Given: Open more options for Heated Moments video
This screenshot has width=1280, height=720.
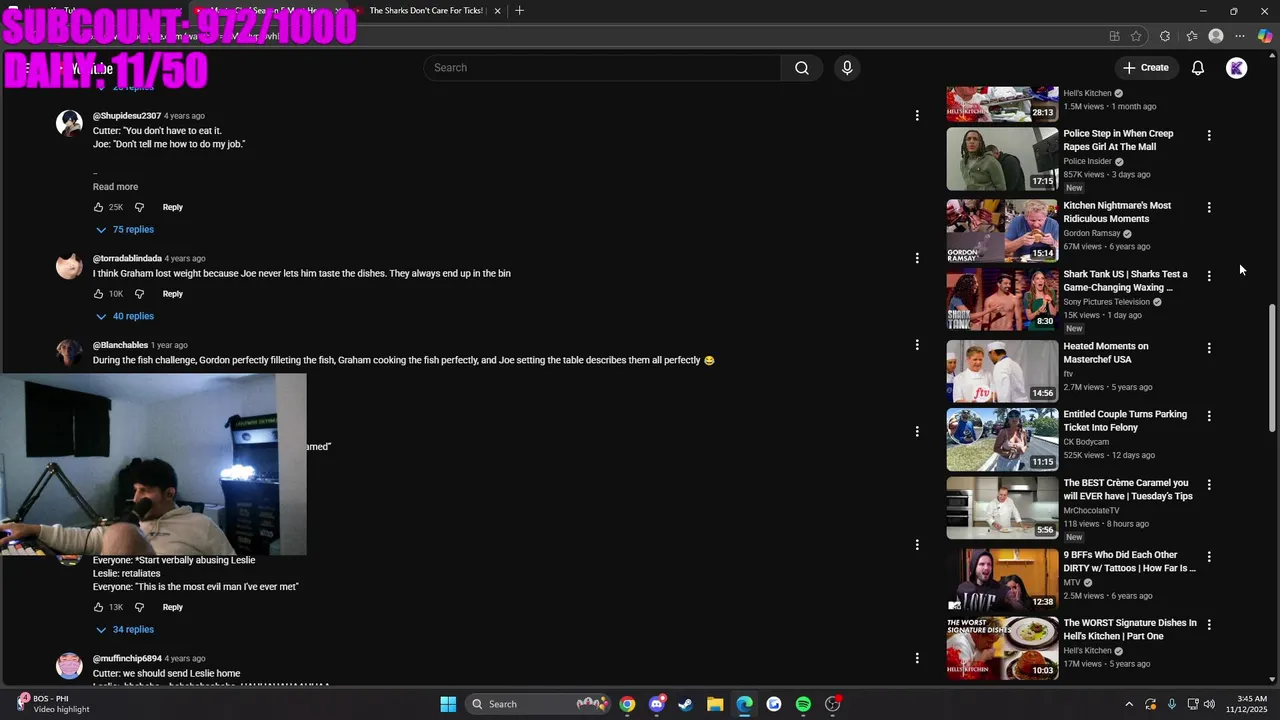Looking at the screenshot, I should tap(1209, 348).
